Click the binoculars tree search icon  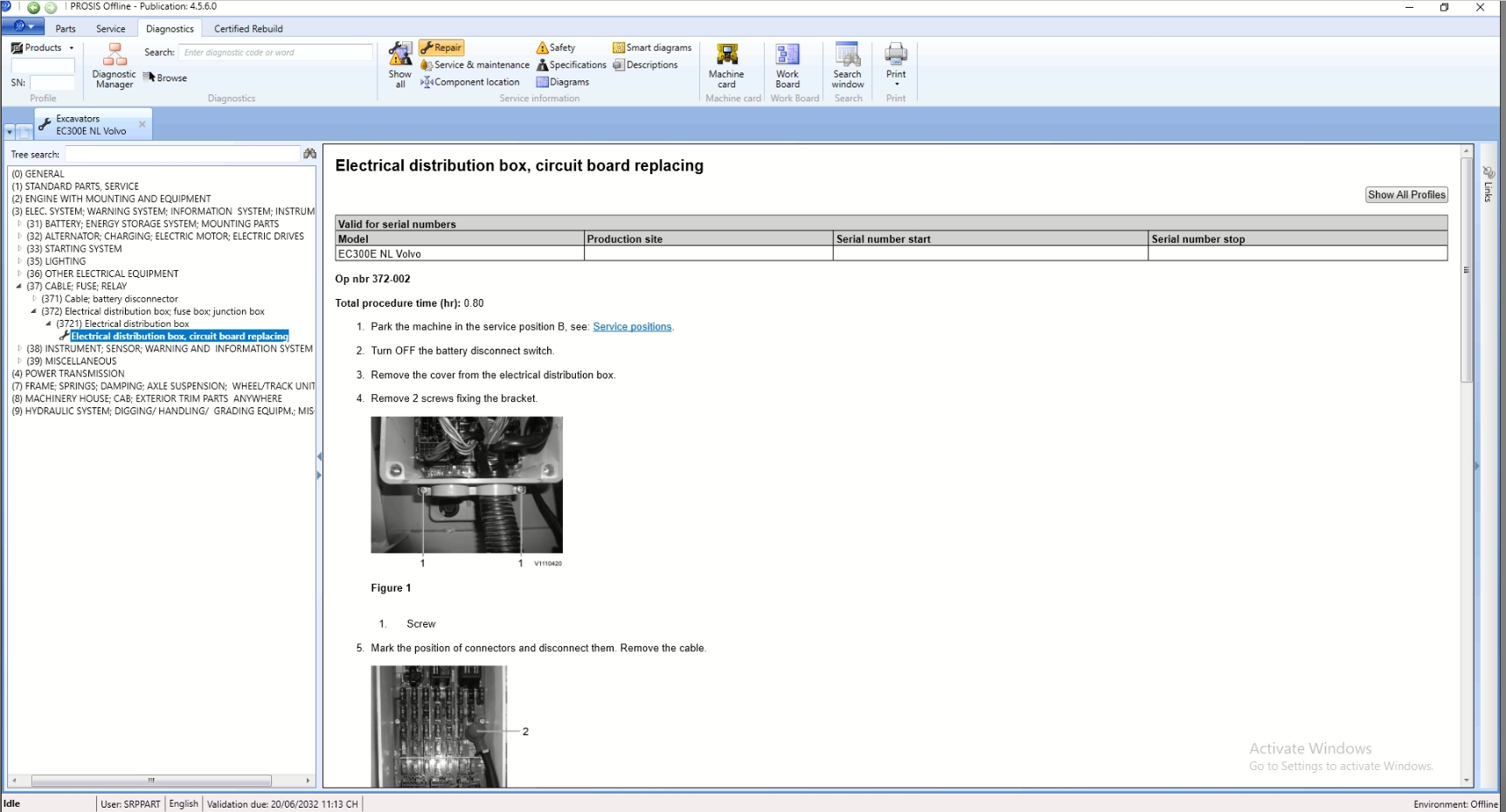(x=309, y=154)
